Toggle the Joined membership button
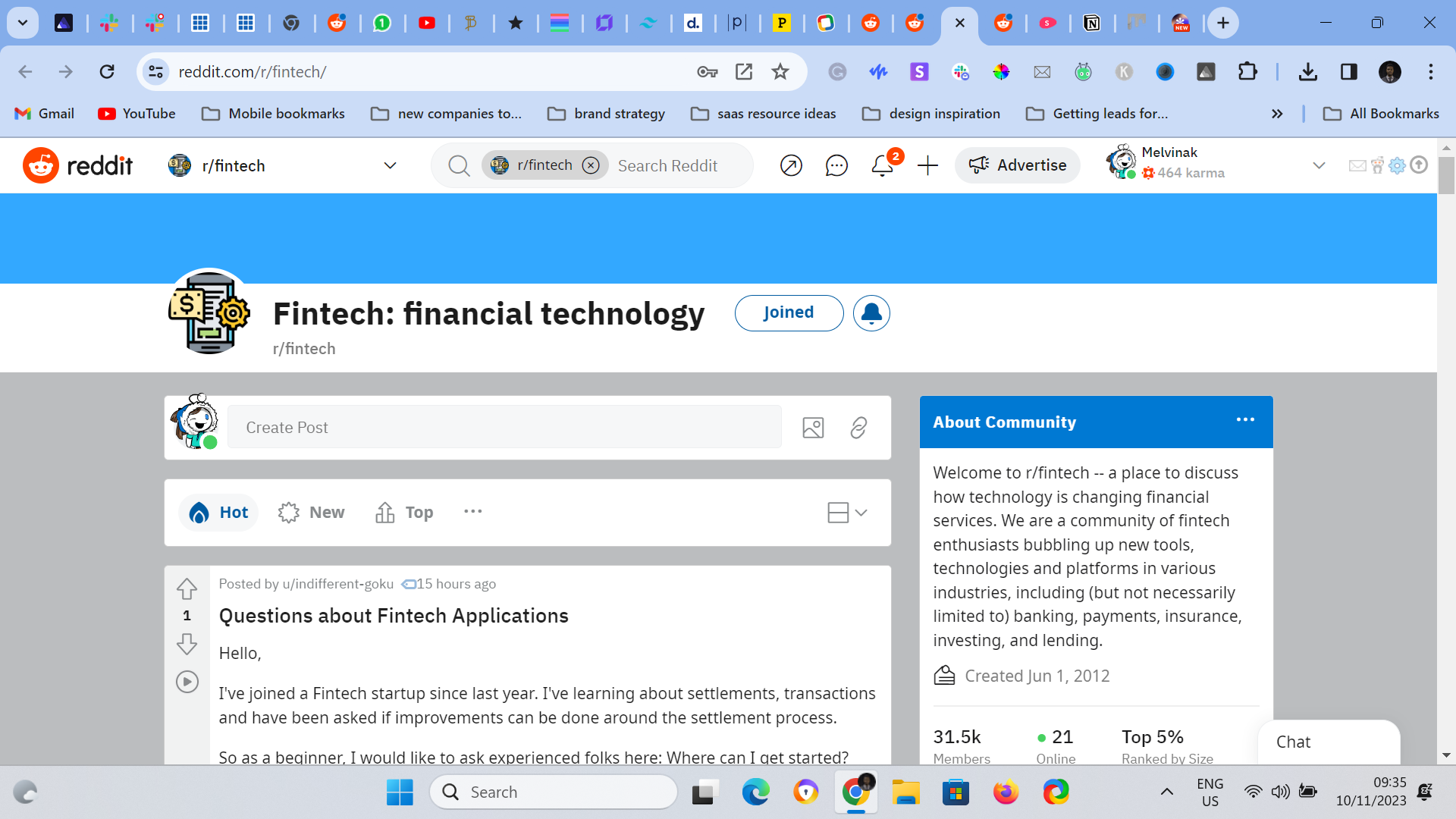 point(789,313)
